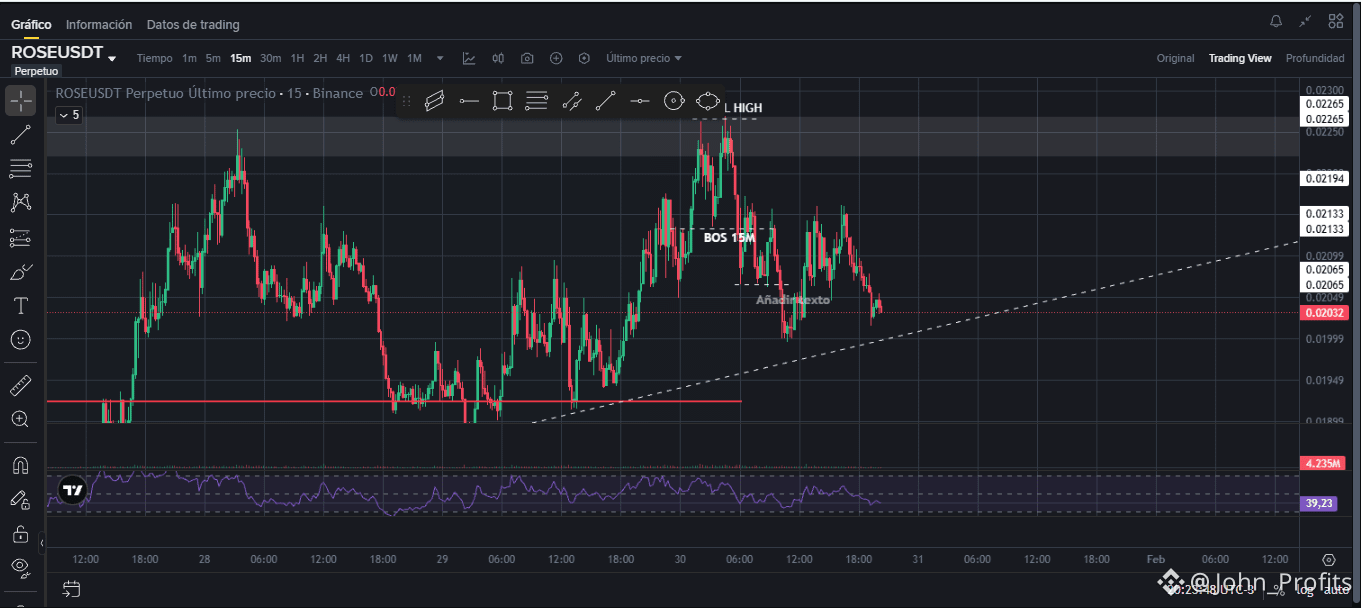Open the emoji icons tool
The height and width of the screenshot is (608, 1361).
point(20,340)
